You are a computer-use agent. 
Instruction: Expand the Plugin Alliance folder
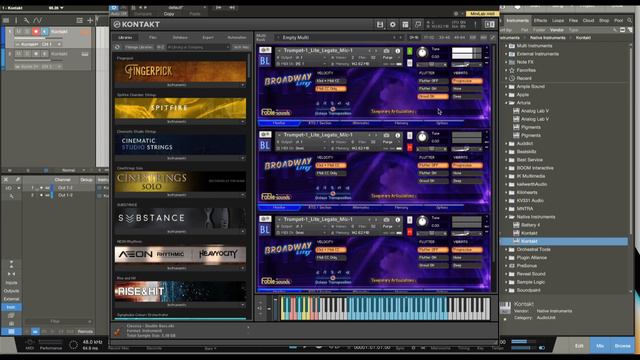[507, 258]
